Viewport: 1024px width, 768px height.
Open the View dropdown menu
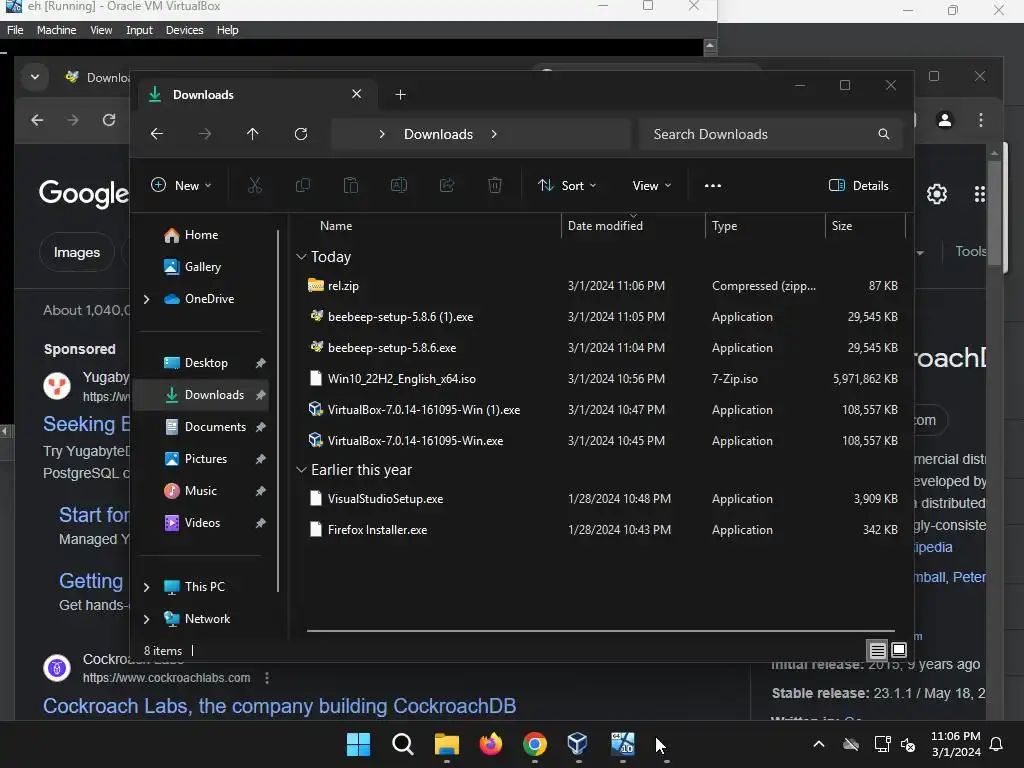tap(651, 185)
